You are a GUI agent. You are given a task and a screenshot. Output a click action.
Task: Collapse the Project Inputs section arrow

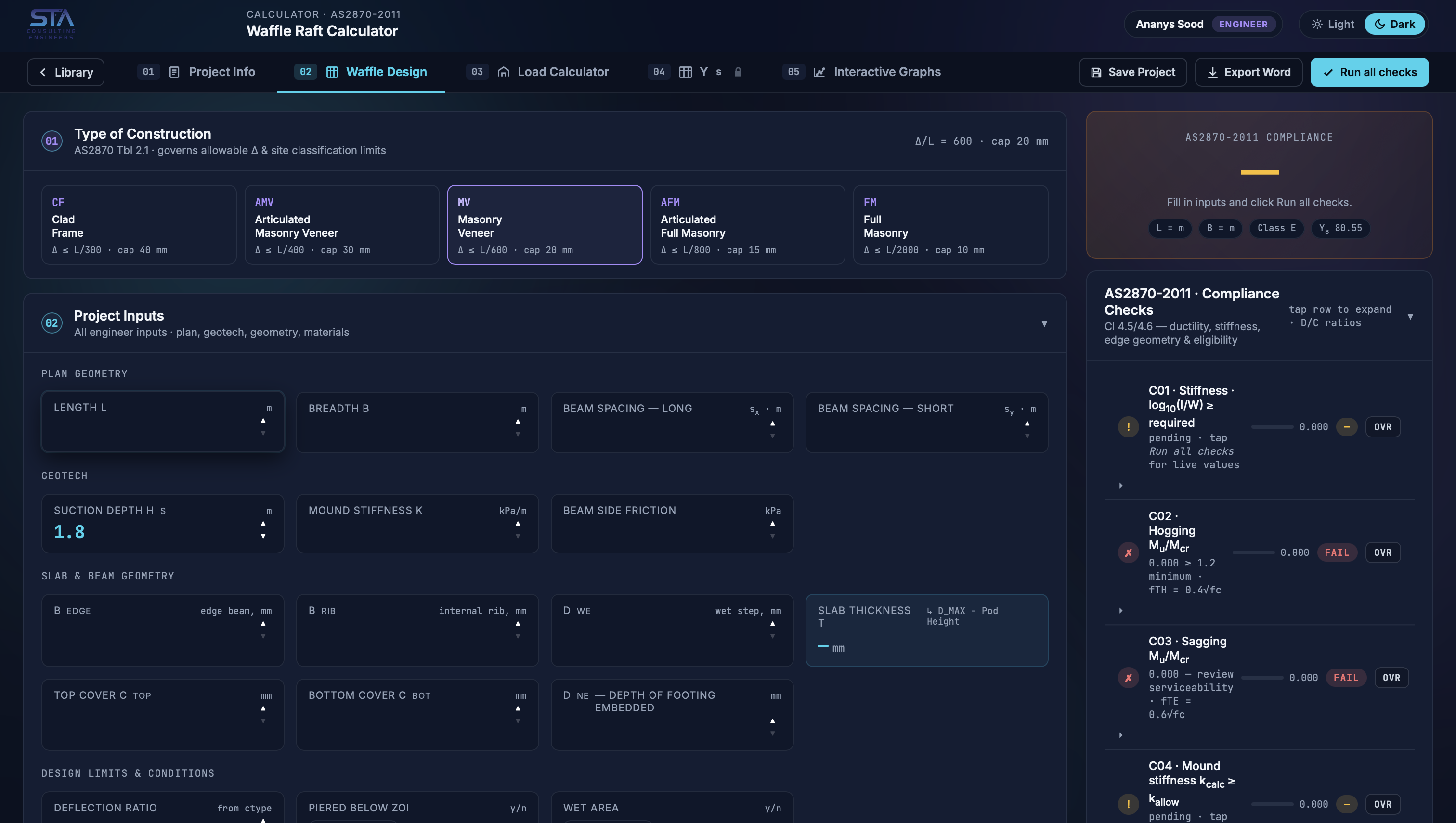[1044, 324]
